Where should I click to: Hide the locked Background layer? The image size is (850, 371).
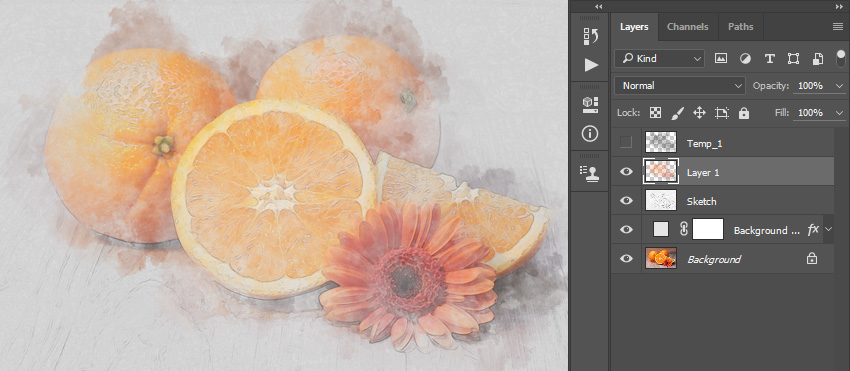click(626, 258)
